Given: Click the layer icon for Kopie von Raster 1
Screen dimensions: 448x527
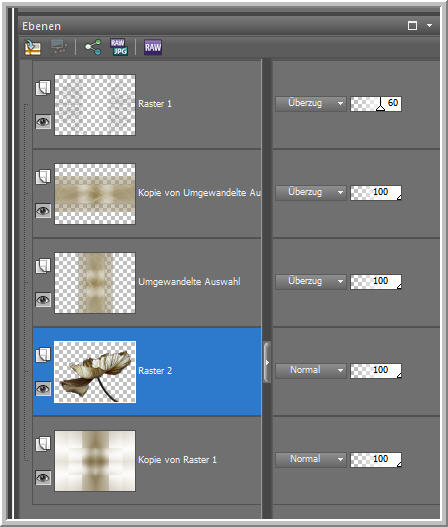Looking at the screenshot, I should 43,444.
